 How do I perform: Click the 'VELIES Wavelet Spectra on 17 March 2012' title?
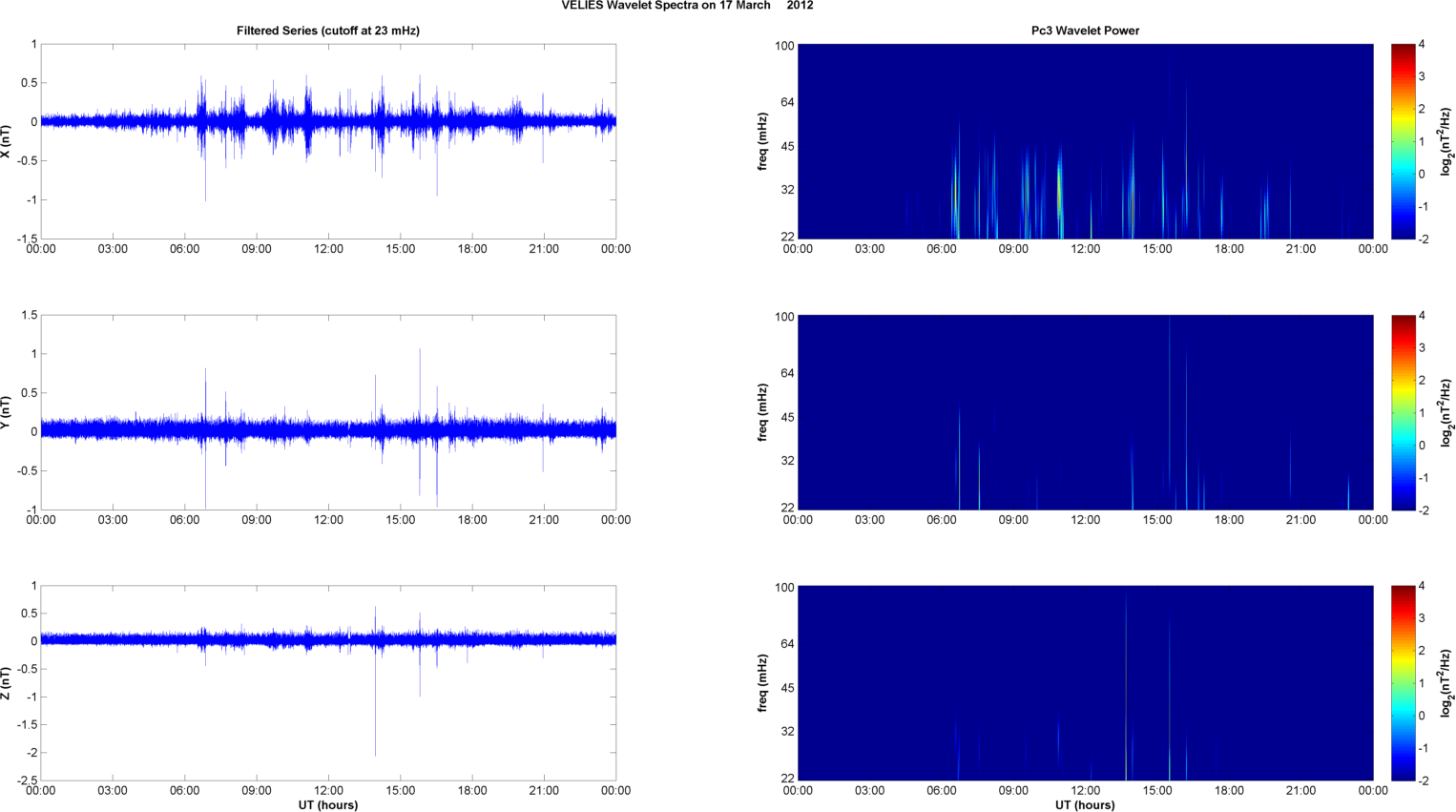[687, 6]
